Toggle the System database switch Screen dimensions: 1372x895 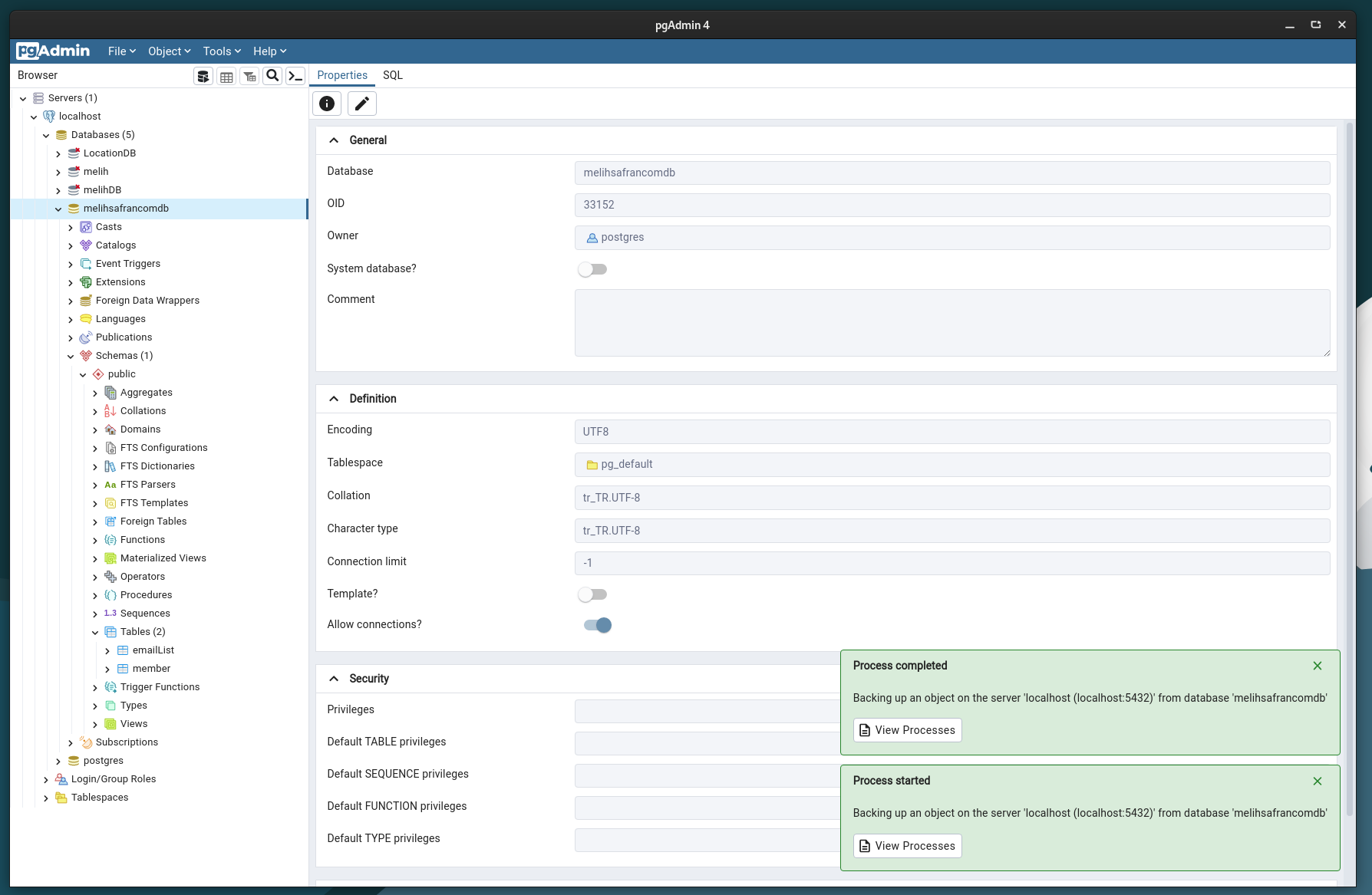point(592,269)
